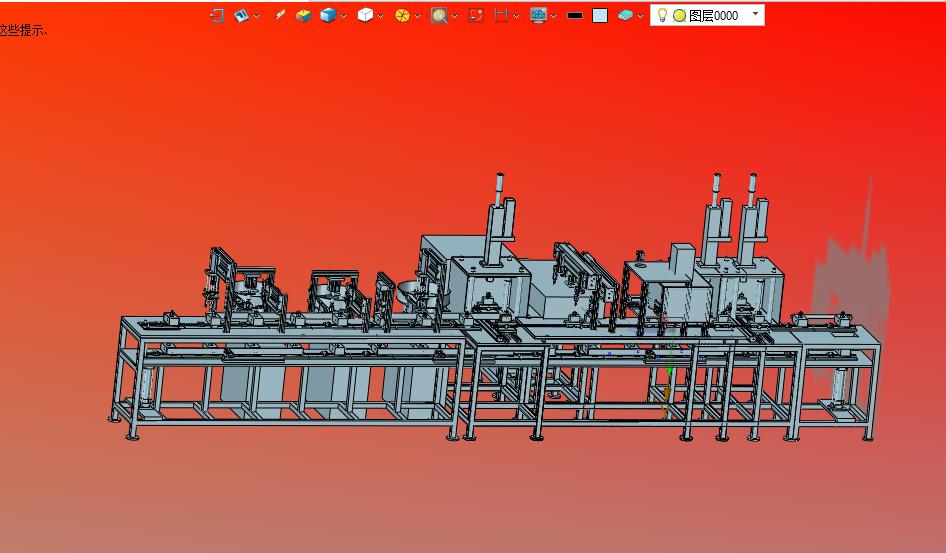Click the exit icon at toolbar start

[x=216, y=15]
